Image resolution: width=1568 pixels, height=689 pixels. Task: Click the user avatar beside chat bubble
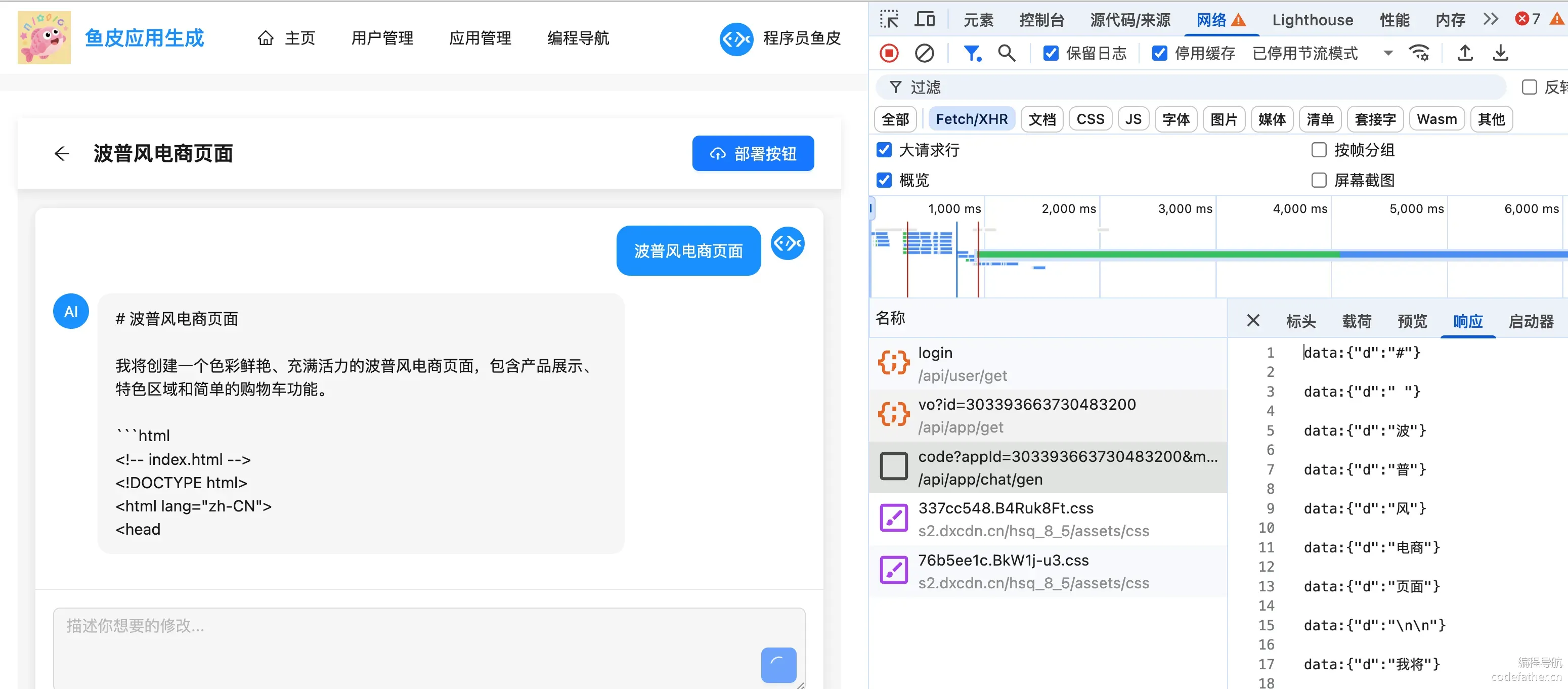pos(788,243)
